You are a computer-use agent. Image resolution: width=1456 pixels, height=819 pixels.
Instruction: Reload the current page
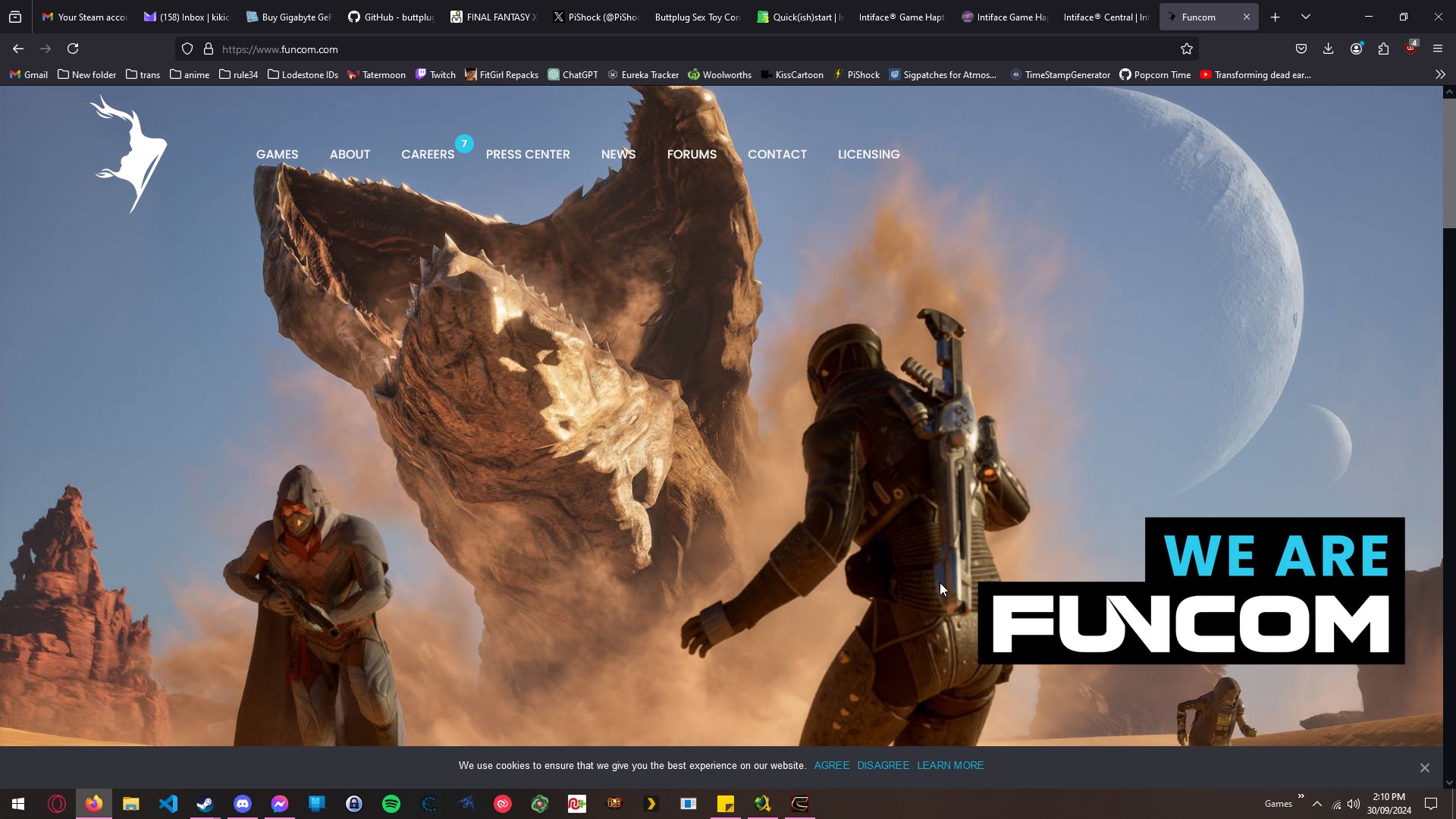coord(73,49)
